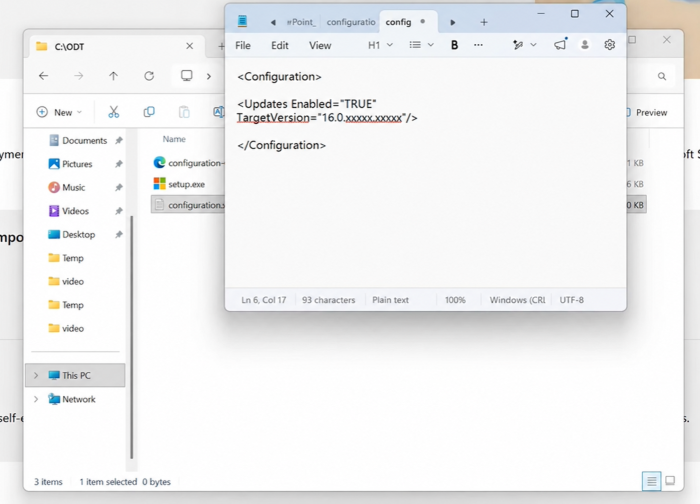700x504 pixels.
Task: Click the unsaved-changes dot on config tab
Action: click(x=423, y=21)
